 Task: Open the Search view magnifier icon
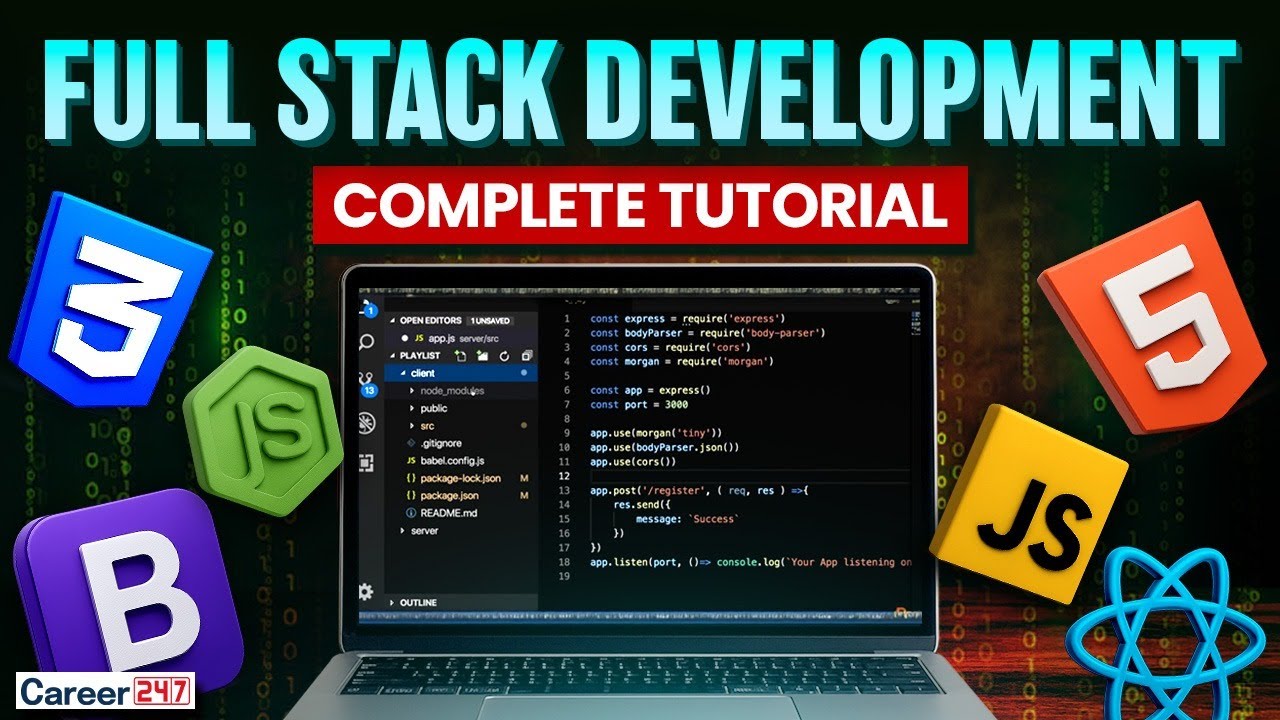coord(367,343)
